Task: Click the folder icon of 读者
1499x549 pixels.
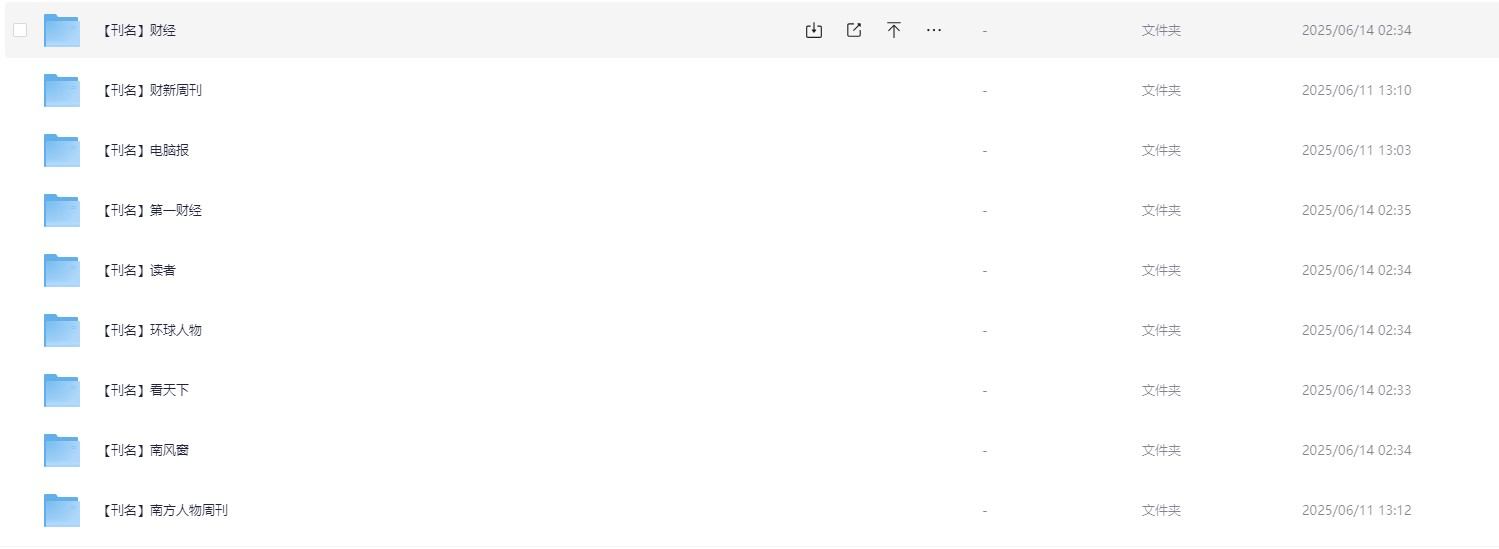Action: (62, 270)
